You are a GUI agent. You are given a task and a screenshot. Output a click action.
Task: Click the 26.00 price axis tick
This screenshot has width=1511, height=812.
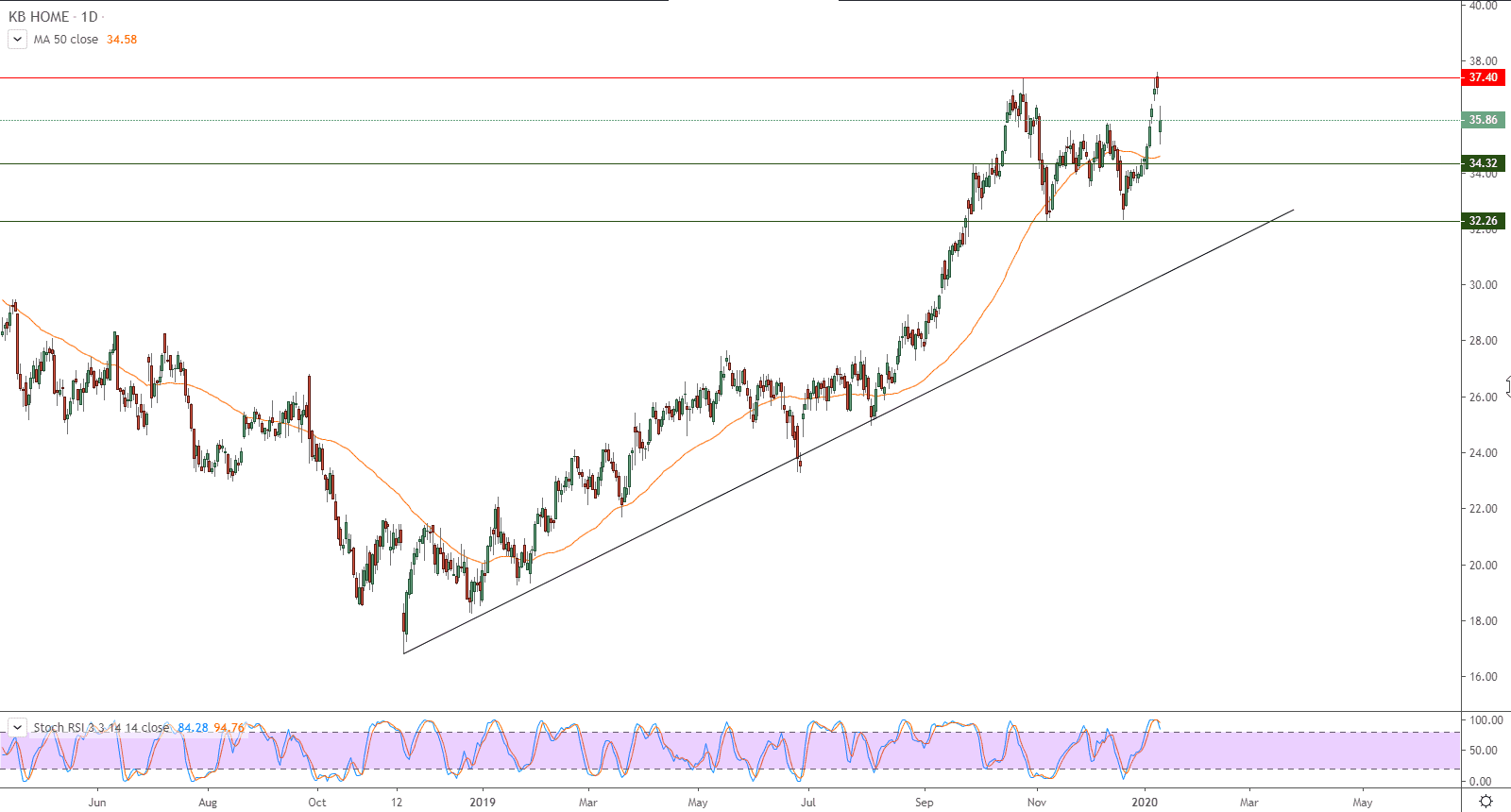pyautogui.click(x=1483, y=398)
